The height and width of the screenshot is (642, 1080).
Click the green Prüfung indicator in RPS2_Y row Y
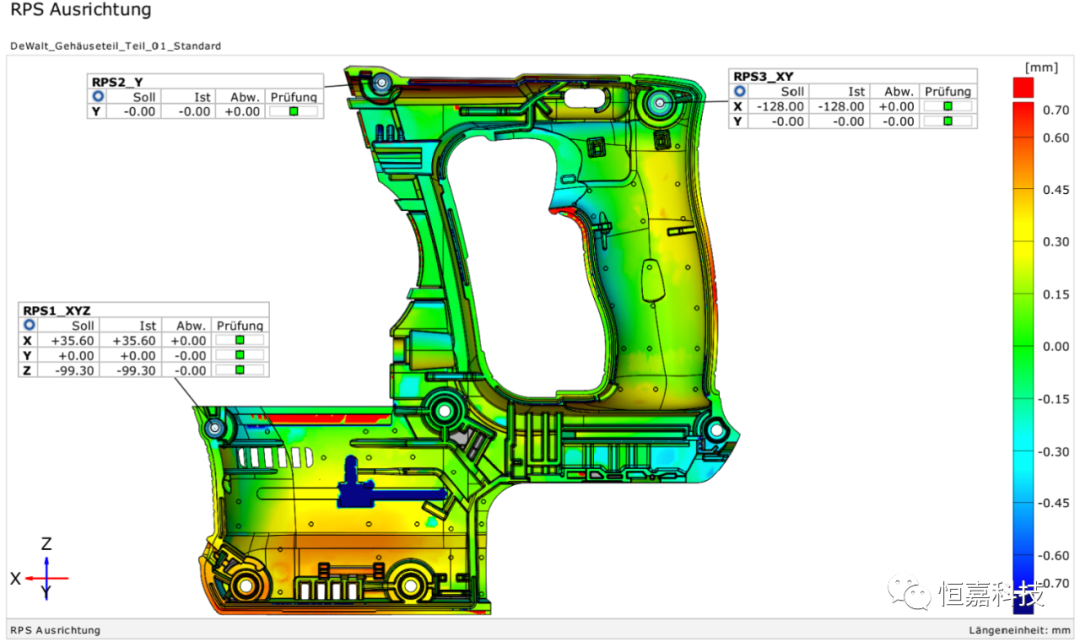(x=293, y=112)
